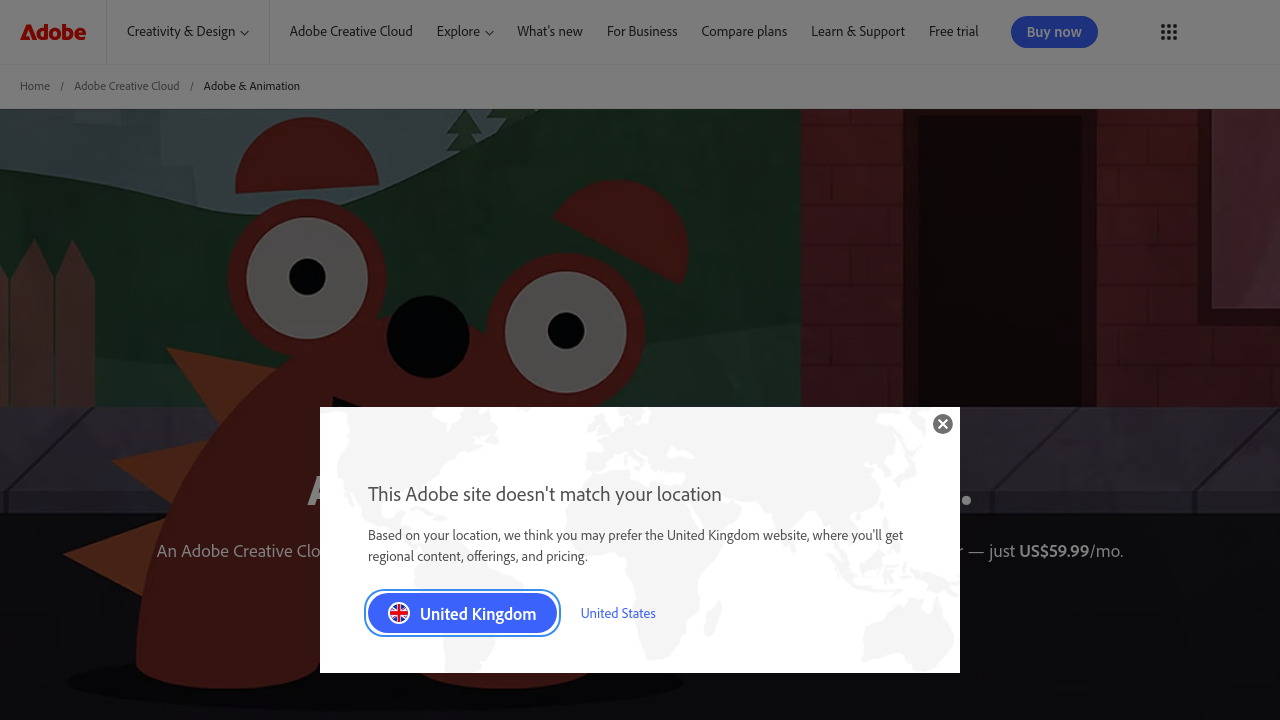Select Compare plans in navigation
Screen dimensions: 1280x720
[744, 32]
